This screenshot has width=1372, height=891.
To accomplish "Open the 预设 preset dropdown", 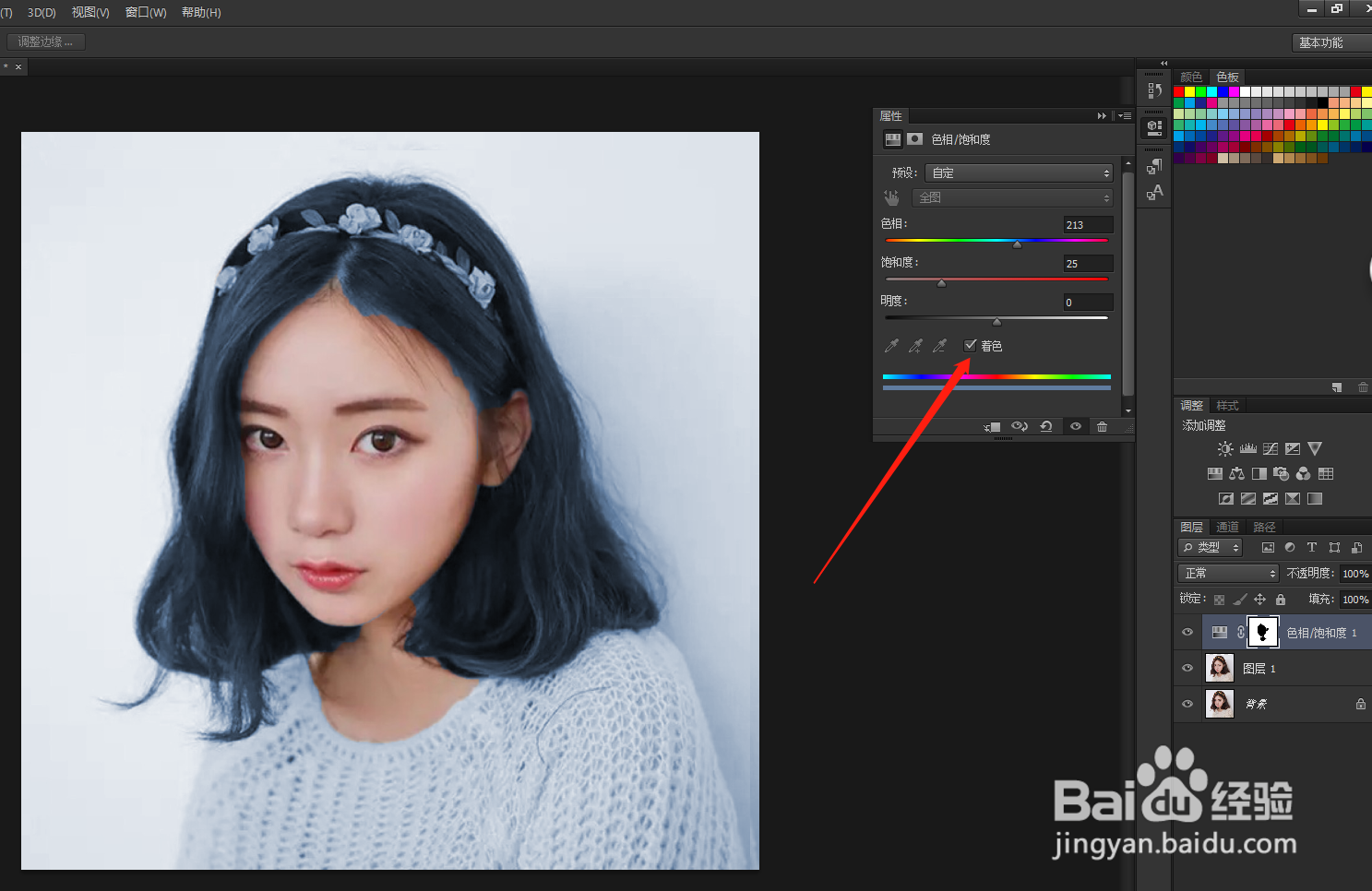I will (1020, 173).
